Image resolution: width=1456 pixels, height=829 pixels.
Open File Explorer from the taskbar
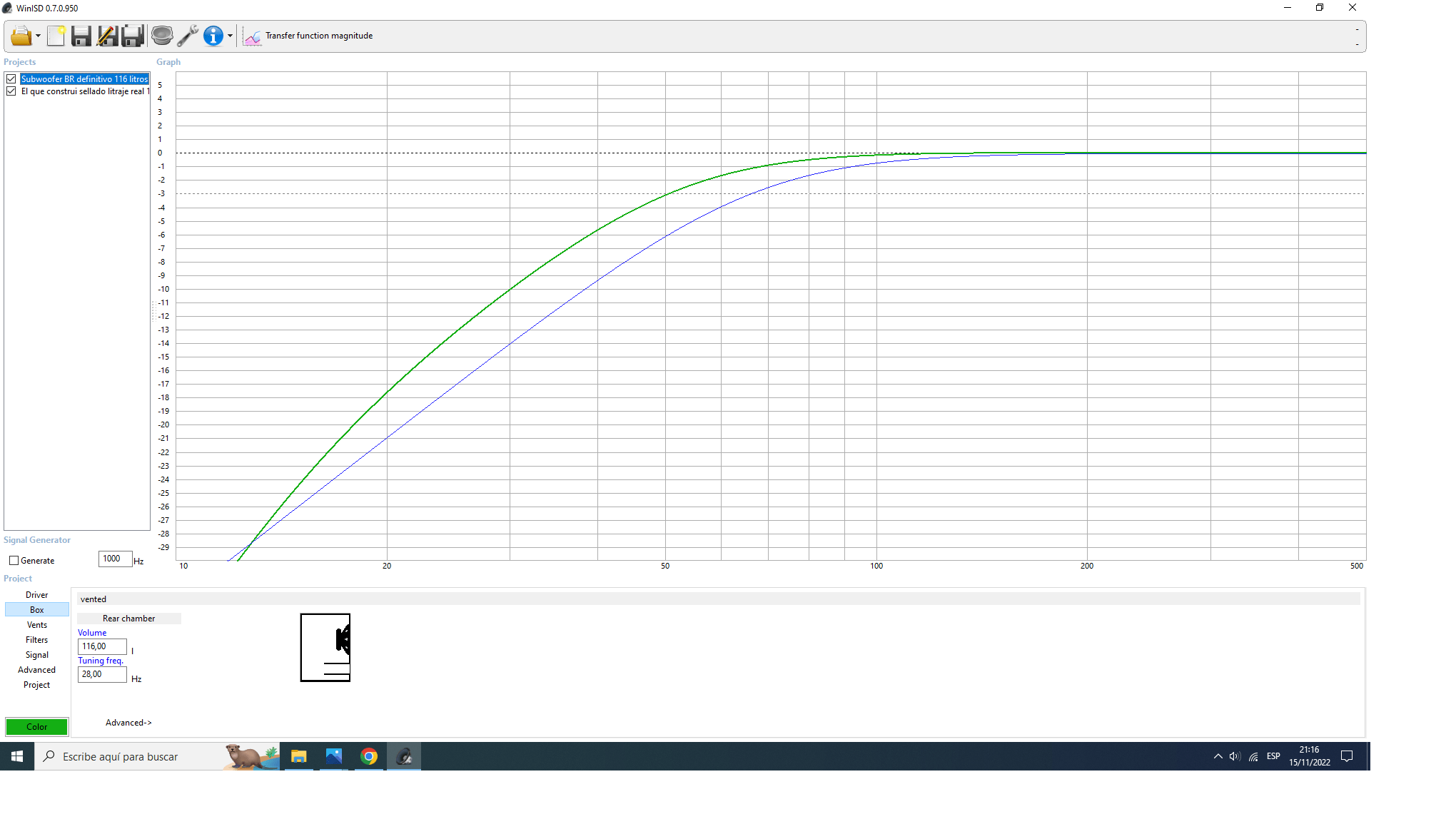tap(298, 756)
